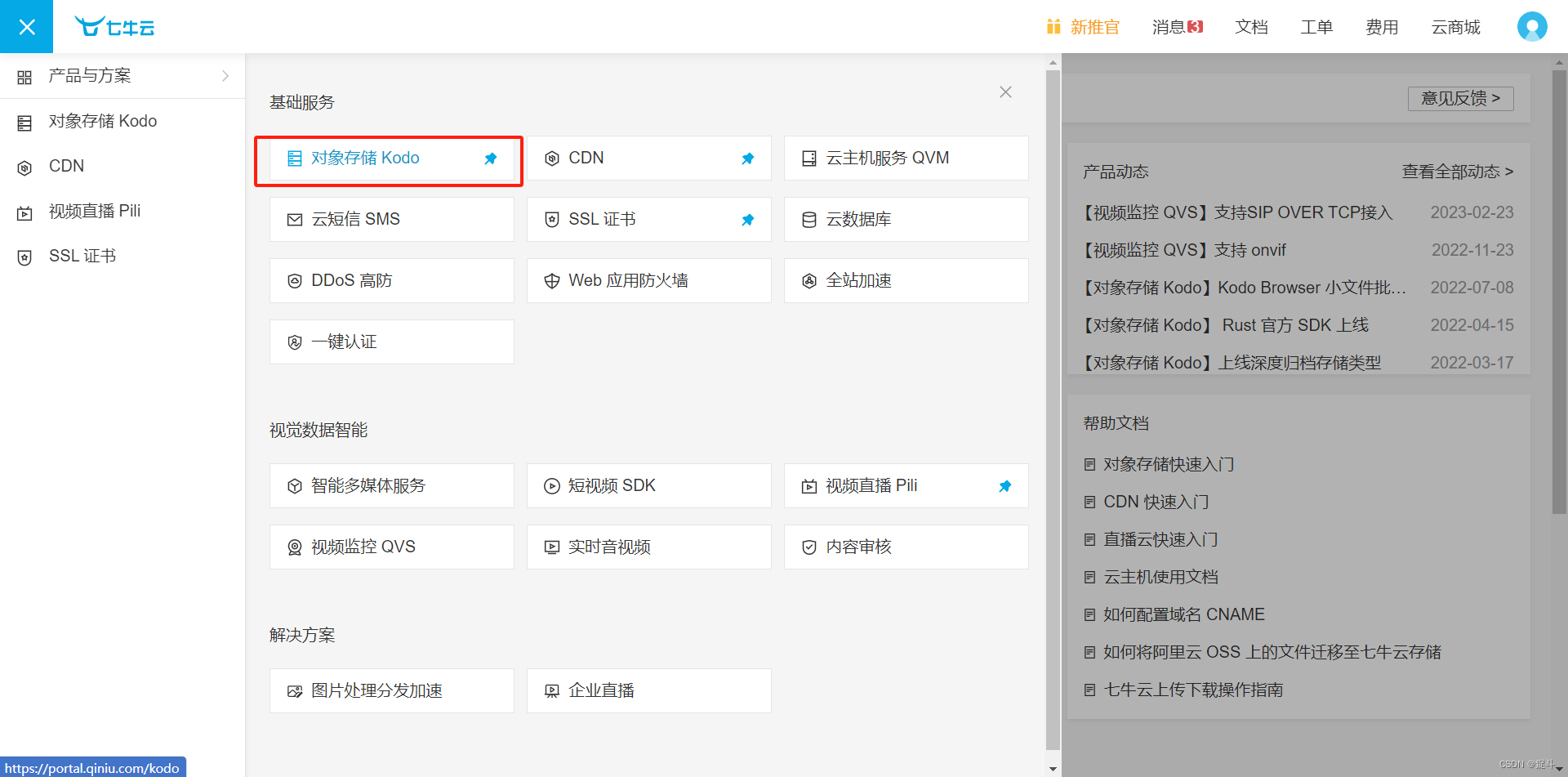Click the 全站加速 icon
Screen dimensions: 1568x777
point(809,281)
